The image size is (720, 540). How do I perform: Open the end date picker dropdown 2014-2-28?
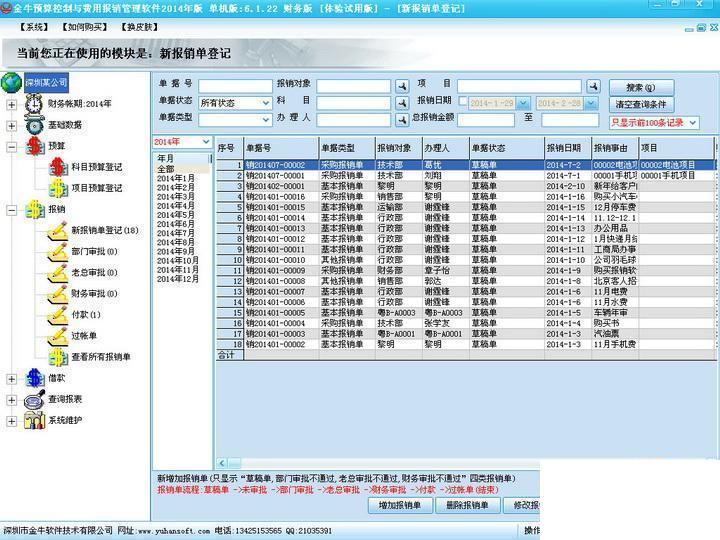pyautogui.click(x=591, y=103)
